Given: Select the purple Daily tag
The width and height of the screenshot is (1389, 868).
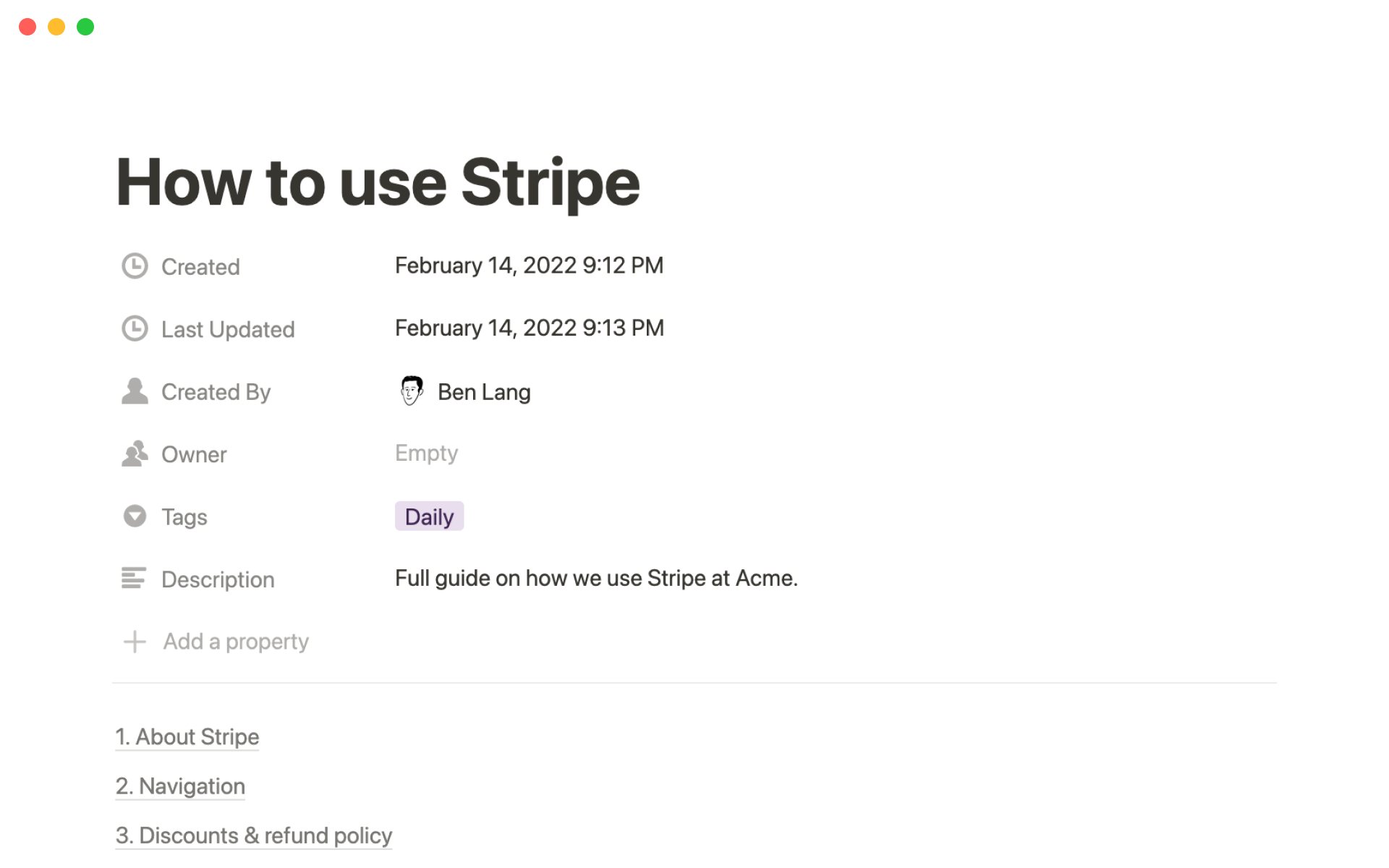Looking at the screenshot, I should 429,516.
